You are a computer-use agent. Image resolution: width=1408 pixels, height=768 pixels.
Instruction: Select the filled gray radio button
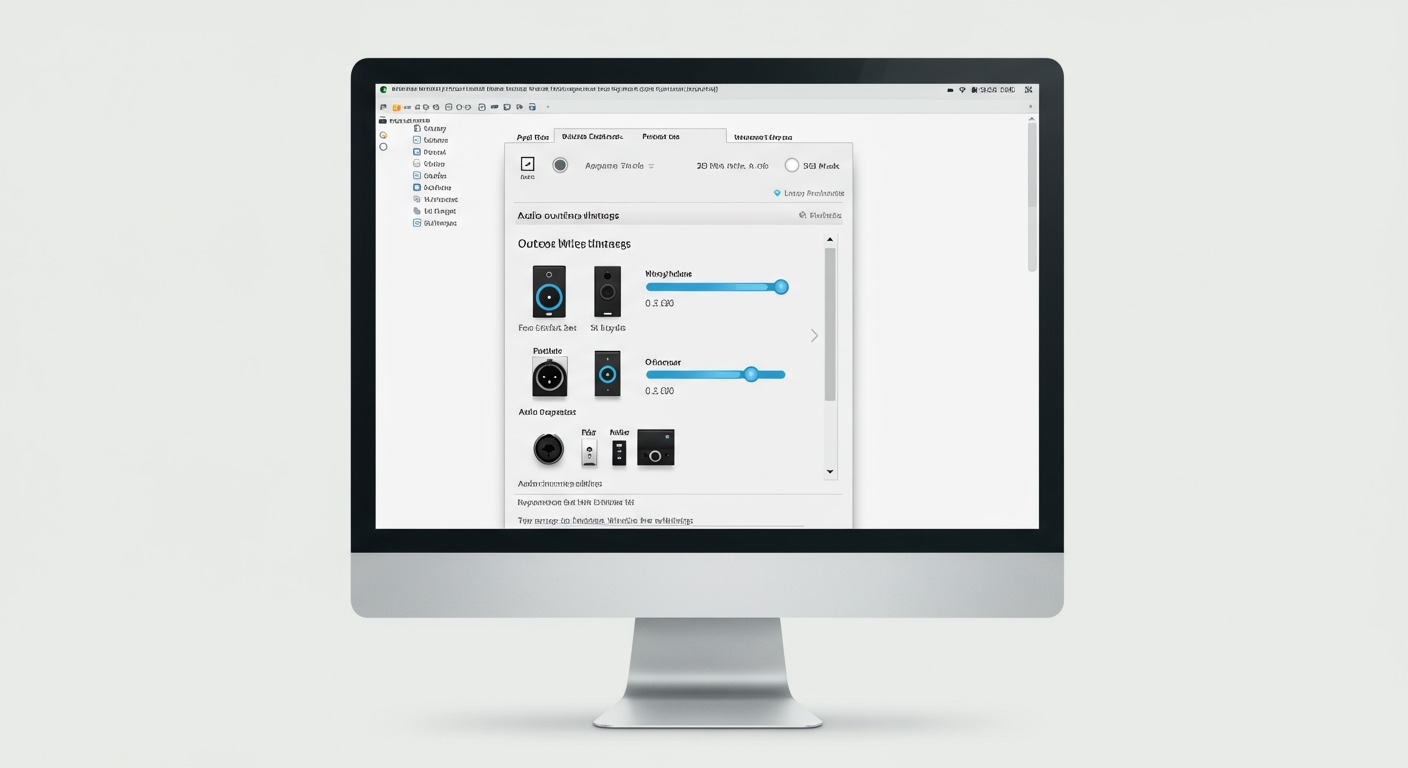560,165
